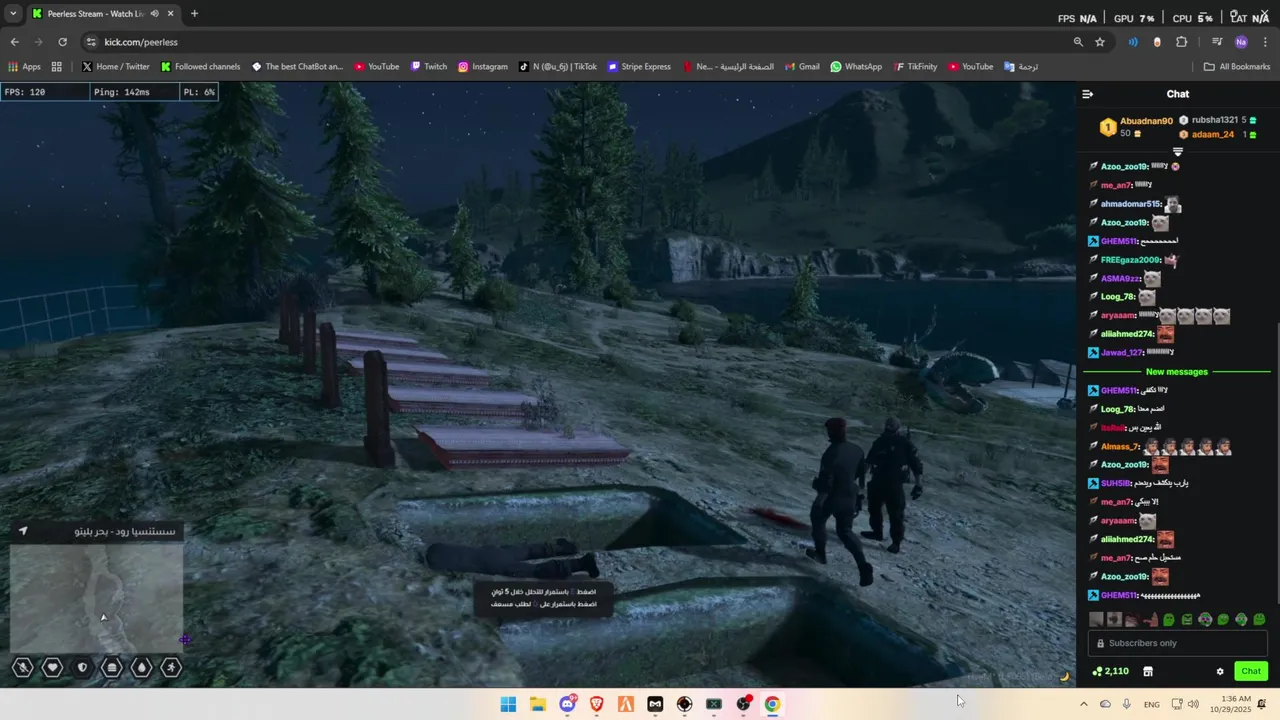
Task: Open Google Chrome from the taskbar
Action: 772,704
